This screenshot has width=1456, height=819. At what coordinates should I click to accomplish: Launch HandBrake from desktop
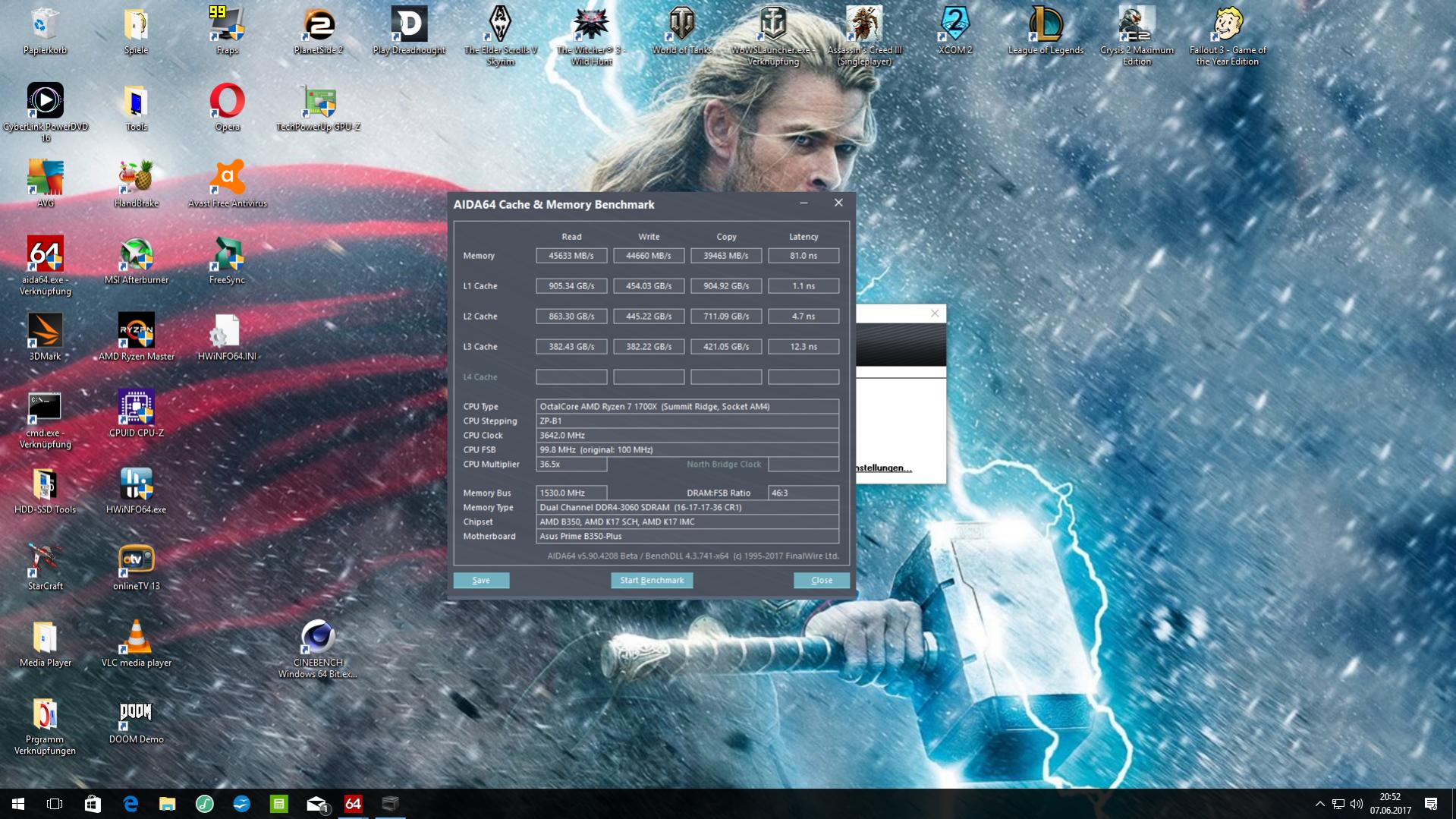coord(136,184)
